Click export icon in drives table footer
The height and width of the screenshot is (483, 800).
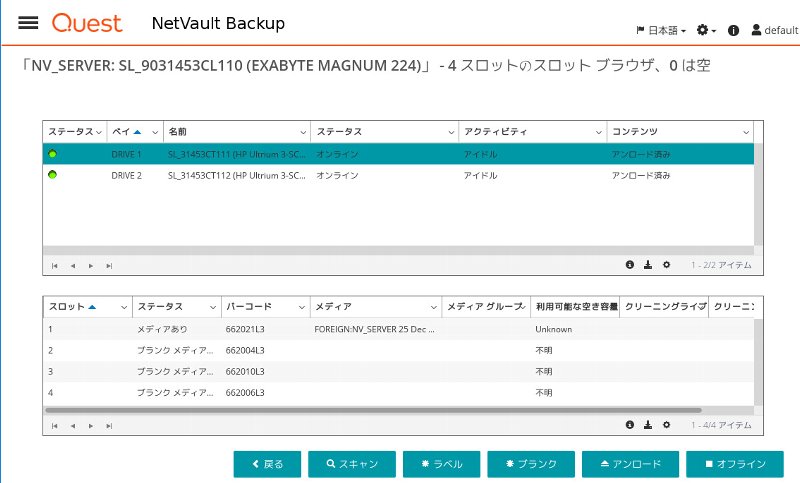click(648, 265)
